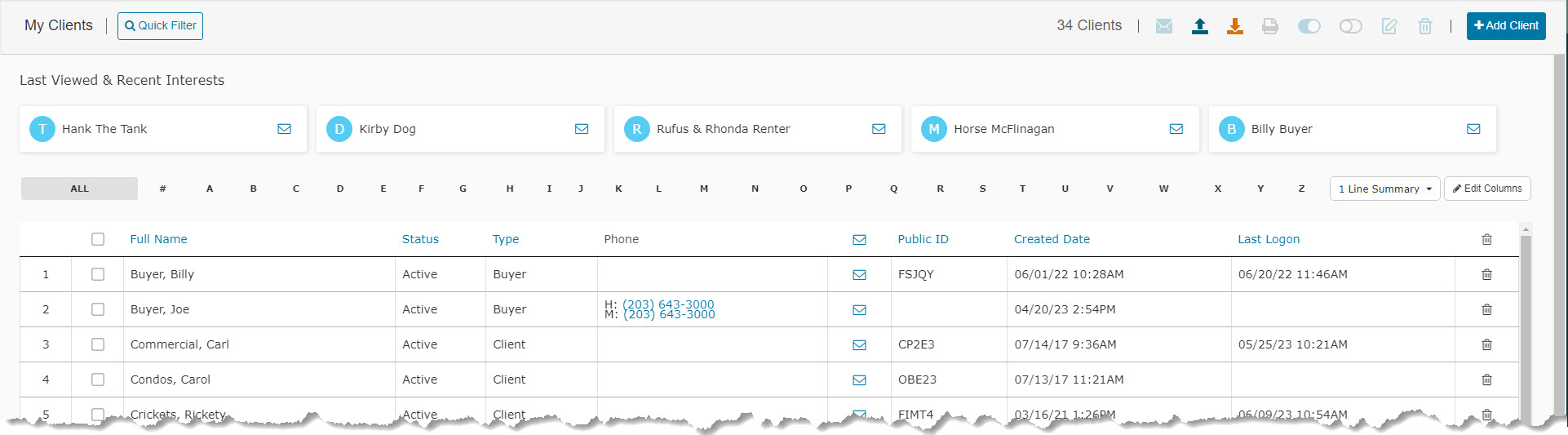Click Edit Columns button
Image resolution: width=1568 pixels, height=435 pixels.
[1487, 189]
